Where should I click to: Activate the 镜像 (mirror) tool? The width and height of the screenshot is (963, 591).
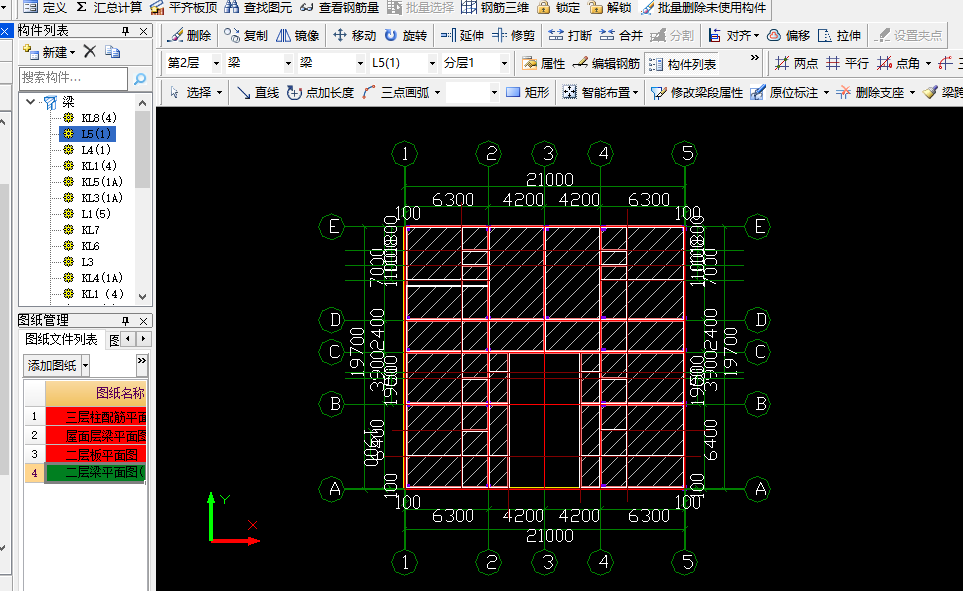coord(298,36)
